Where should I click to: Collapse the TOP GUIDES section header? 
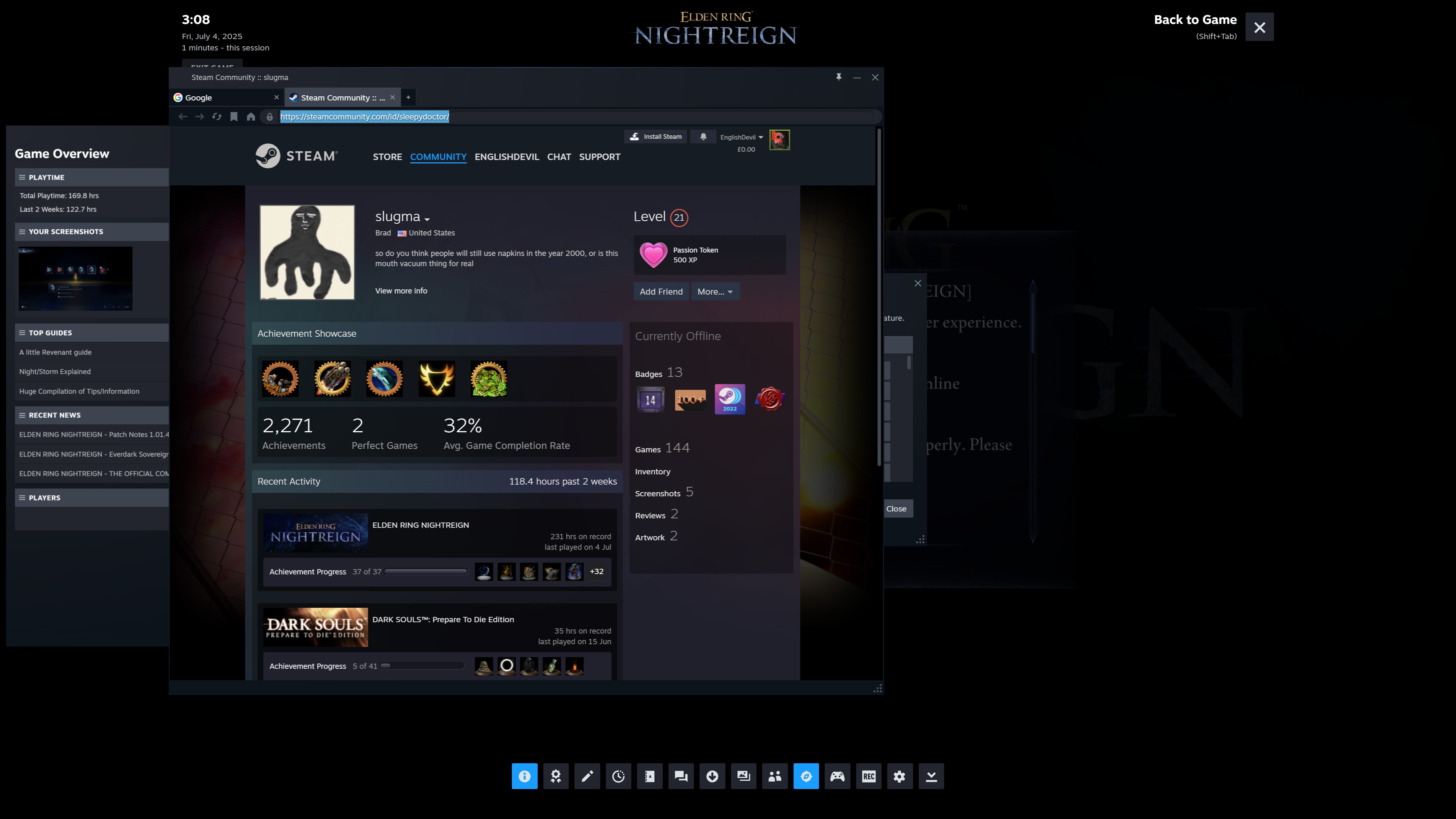(x=91, y=333)
